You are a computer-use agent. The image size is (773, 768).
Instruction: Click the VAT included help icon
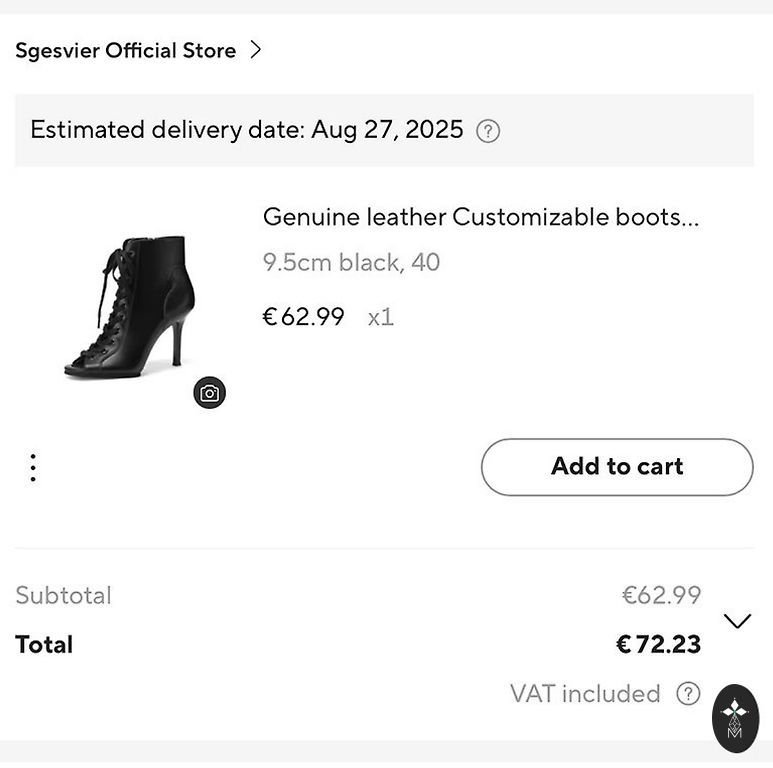(x=688, y=694)
